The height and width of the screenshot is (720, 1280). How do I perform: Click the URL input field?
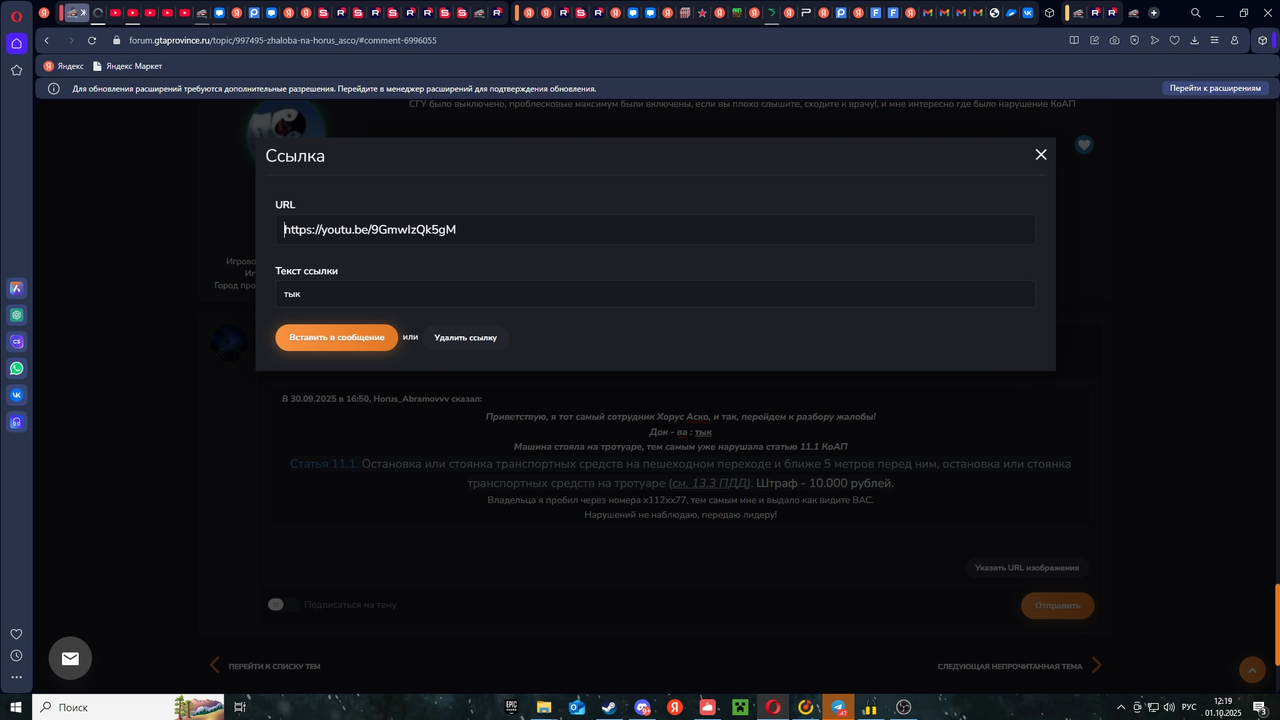(656, 229)
